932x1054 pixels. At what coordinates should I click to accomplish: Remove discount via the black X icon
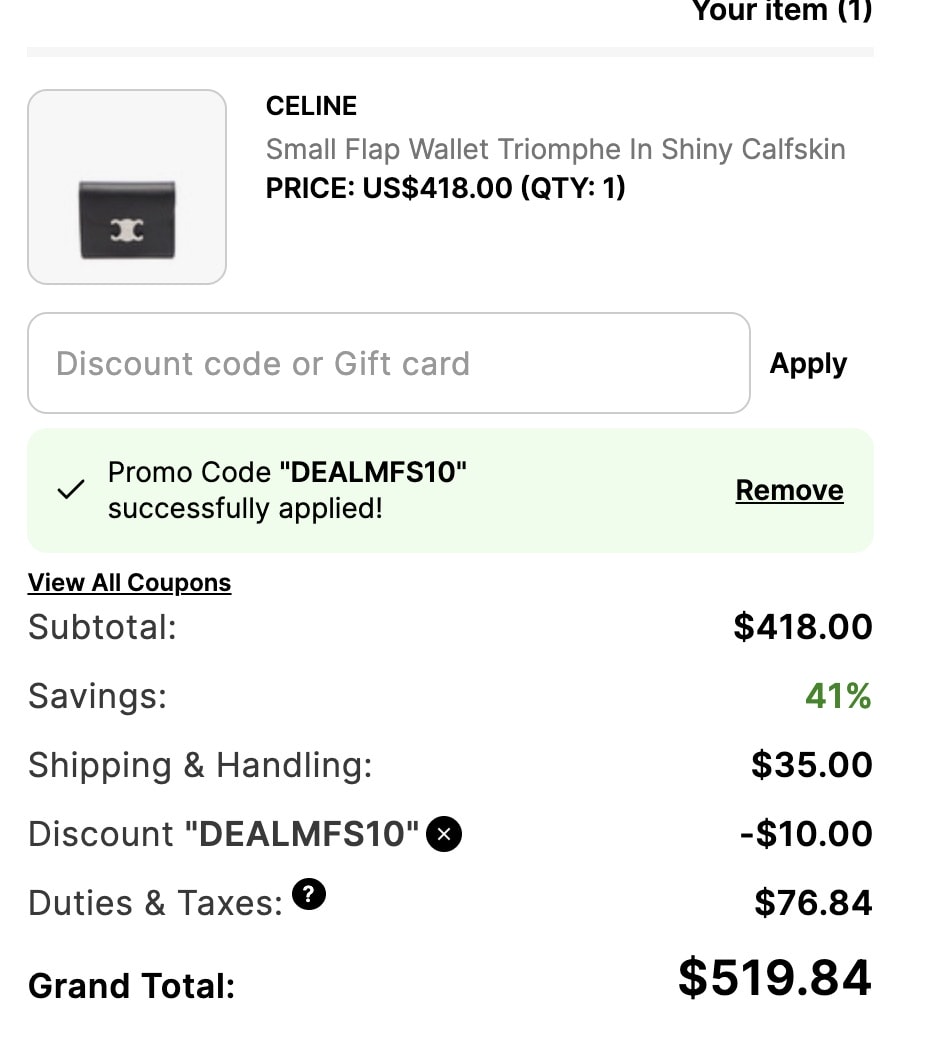[x=443, y=834]
